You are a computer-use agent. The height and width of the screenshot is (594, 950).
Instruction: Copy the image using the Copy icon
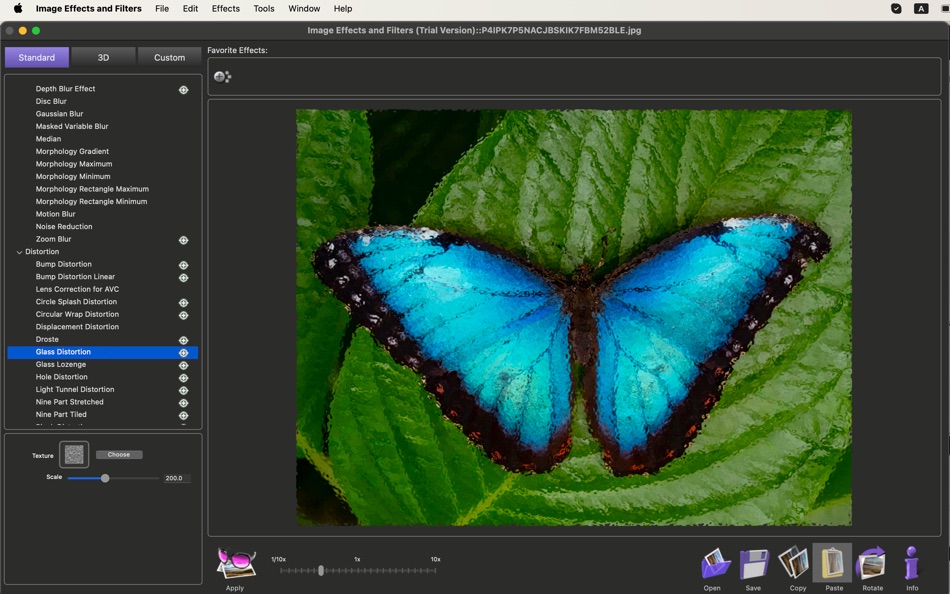tap(793, 565)
